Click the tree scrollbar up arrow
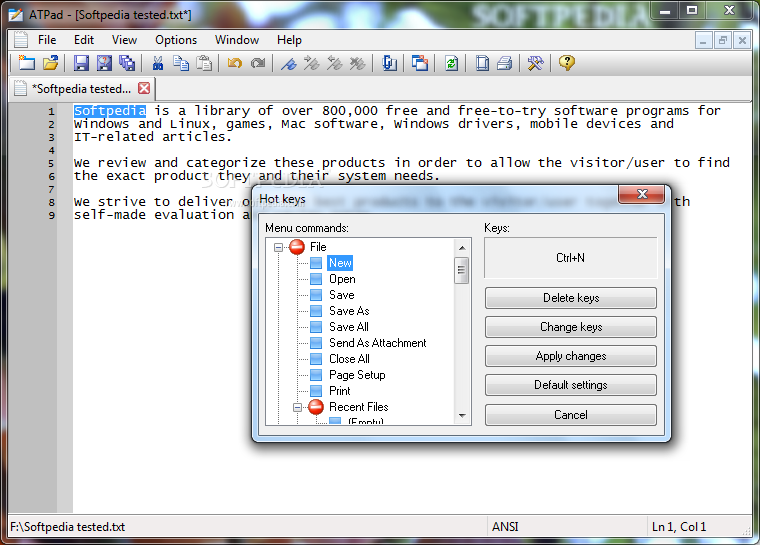The width and height of the screenshot is (760, 545). pos(462,247)
